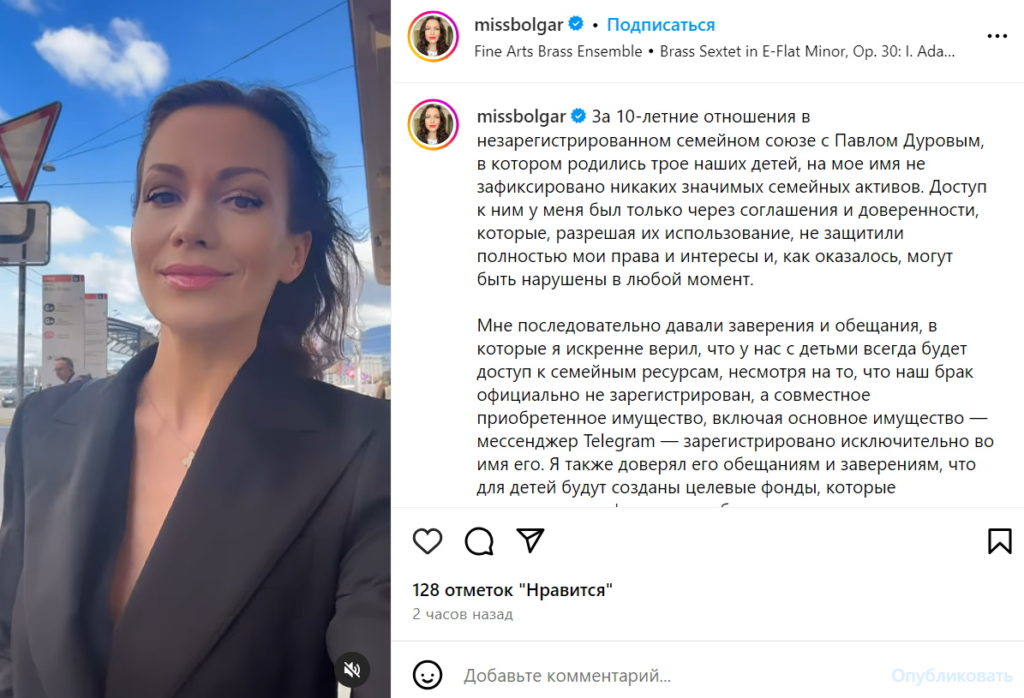The width and height of the screenshot is (1024, 698).
Task: Like the post with the heart icon
Action: 428,541
